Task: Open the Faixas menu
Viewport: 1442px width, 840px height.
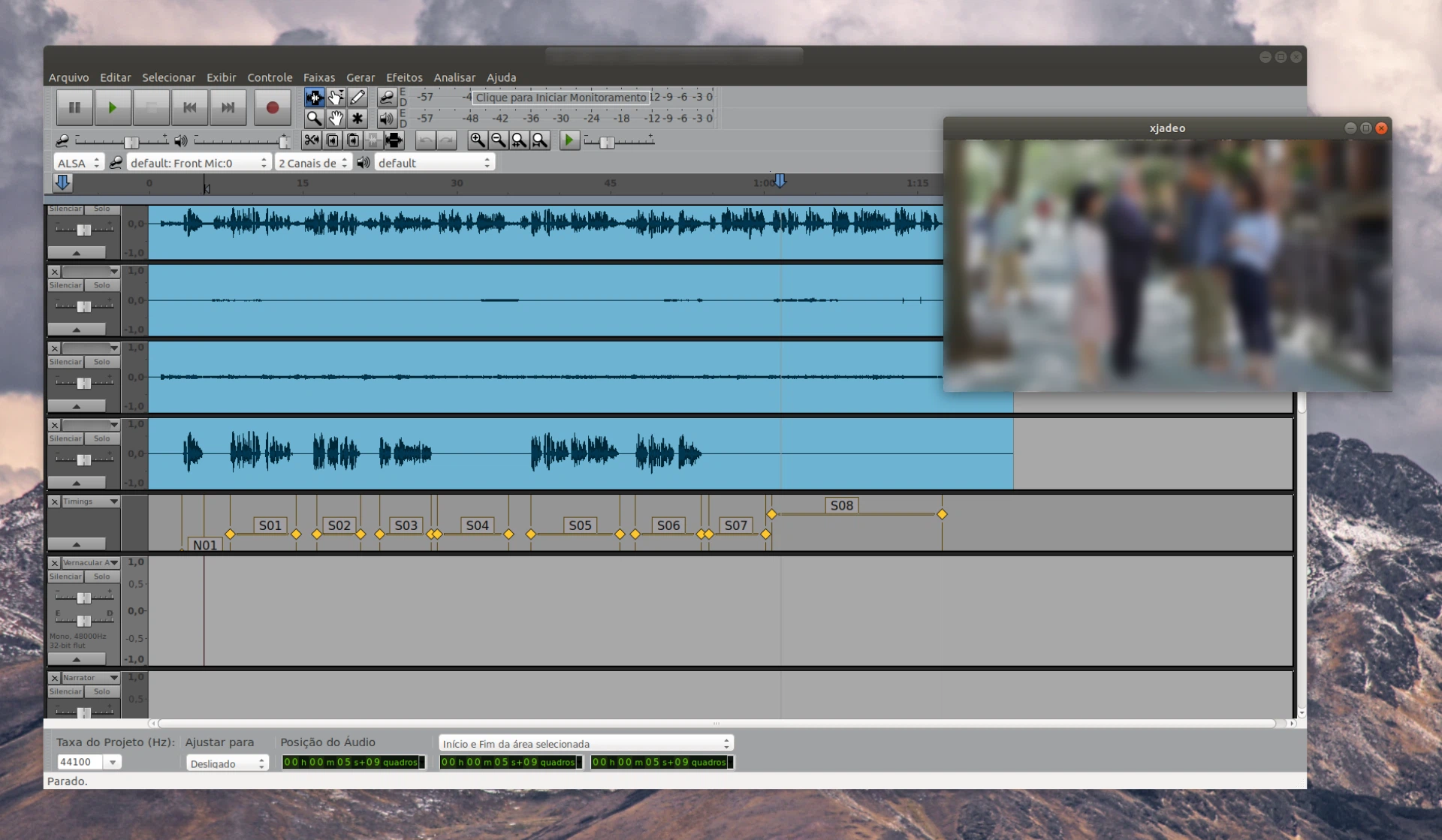Action: point(319,77)
